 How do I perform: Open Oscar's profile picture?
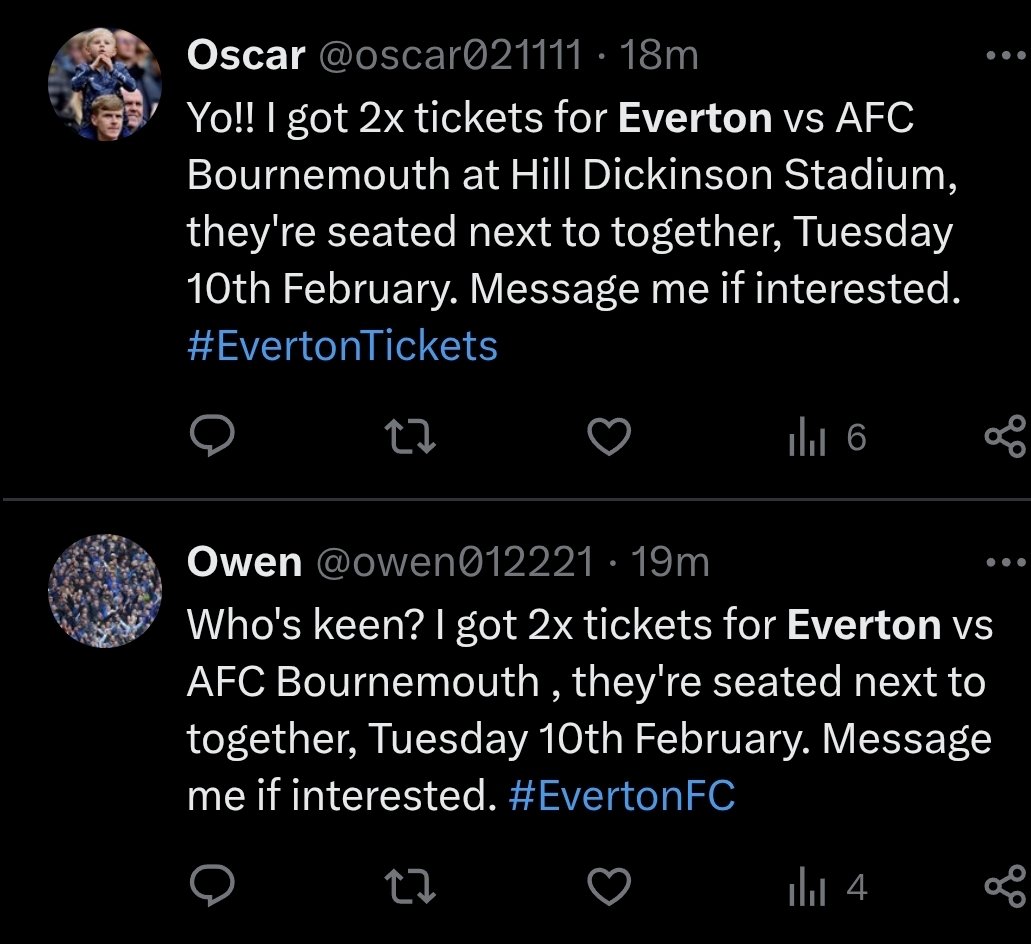[x=105, y=84]
